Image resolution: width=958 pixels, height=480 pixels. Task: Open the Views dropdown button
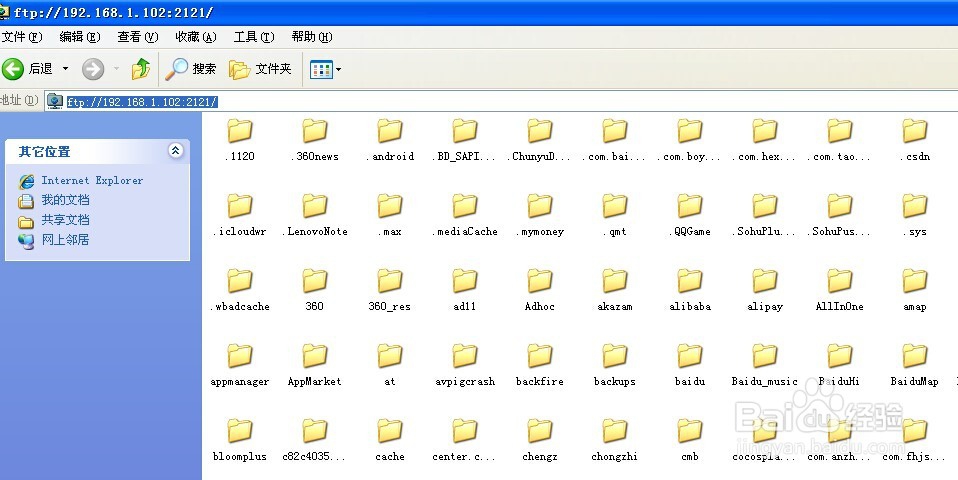(x=326, y=70)
